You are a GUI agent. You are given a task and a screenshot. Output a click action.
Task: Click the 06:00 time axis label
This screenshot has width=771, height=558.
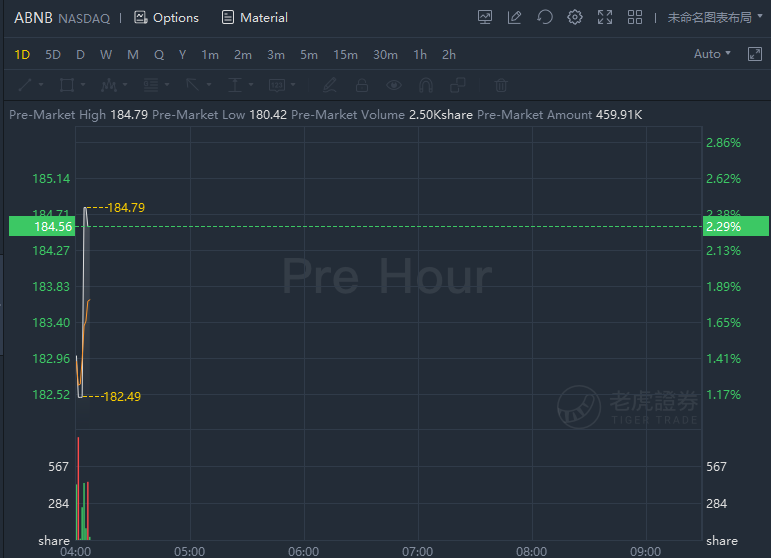pyautogui.click(x=303, y=552)
